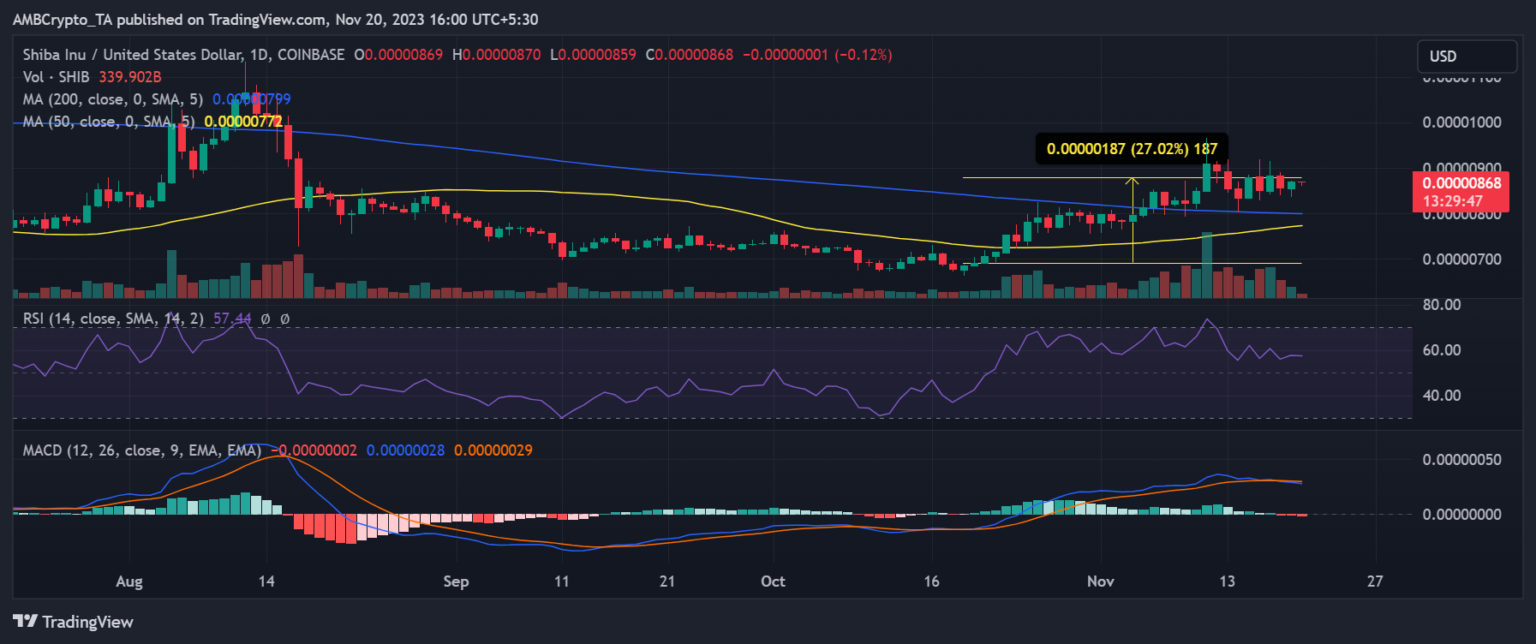Click the Vol SHIB volume legend
Image resolution: width=1536 pixels, height=644 pixels.
pyautogui.click(x=54, y=75)
